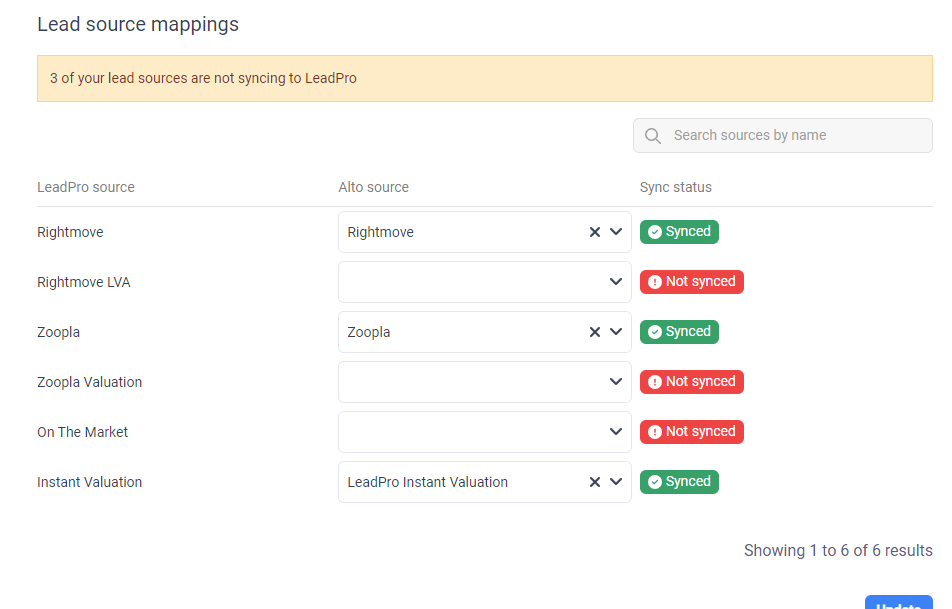Clear the Rightmove Alto source selection
Image resolution: width=952 pixels, height=609 pixels.
point(594,232)
